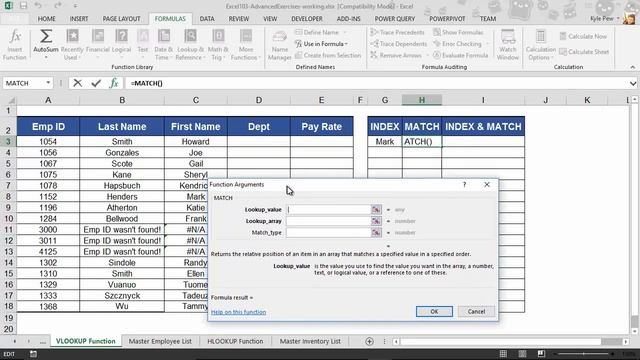The height and width of the screenshot is (360, 640).
Task: Click the Match_type input field
Action: point(329,232)
